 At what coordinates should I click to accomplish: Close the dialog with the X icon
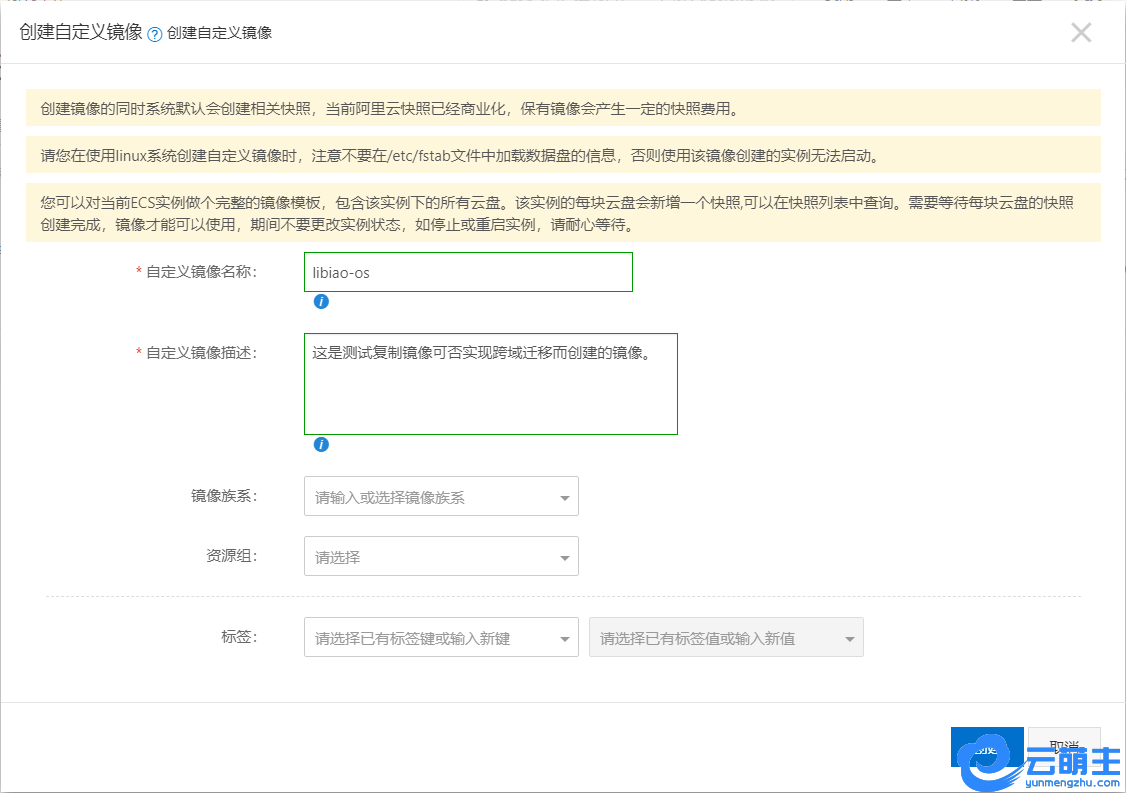1081,32
